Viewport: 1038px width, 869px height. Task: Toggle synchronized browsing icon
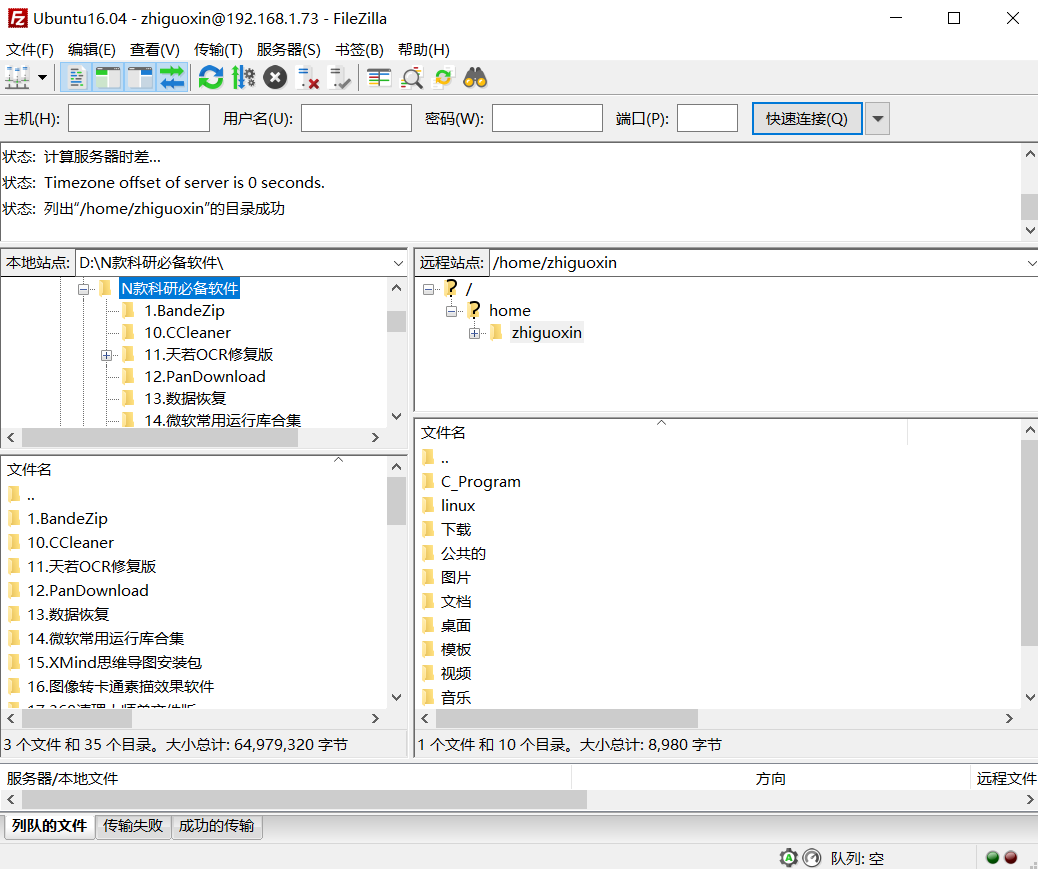(x=443, y=78)
